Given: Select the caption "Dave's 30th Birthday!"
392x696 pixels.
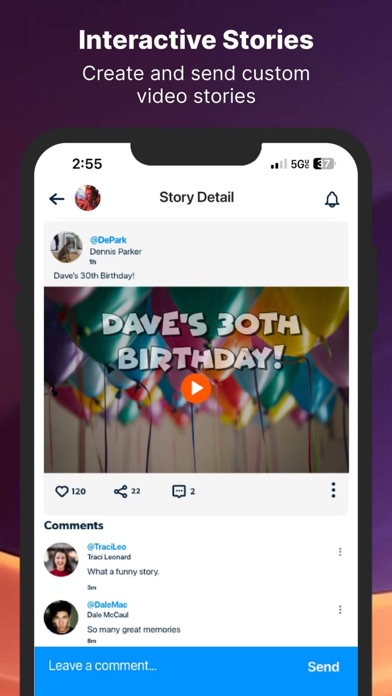Looking at the screenshot, I should pos(94,276).
